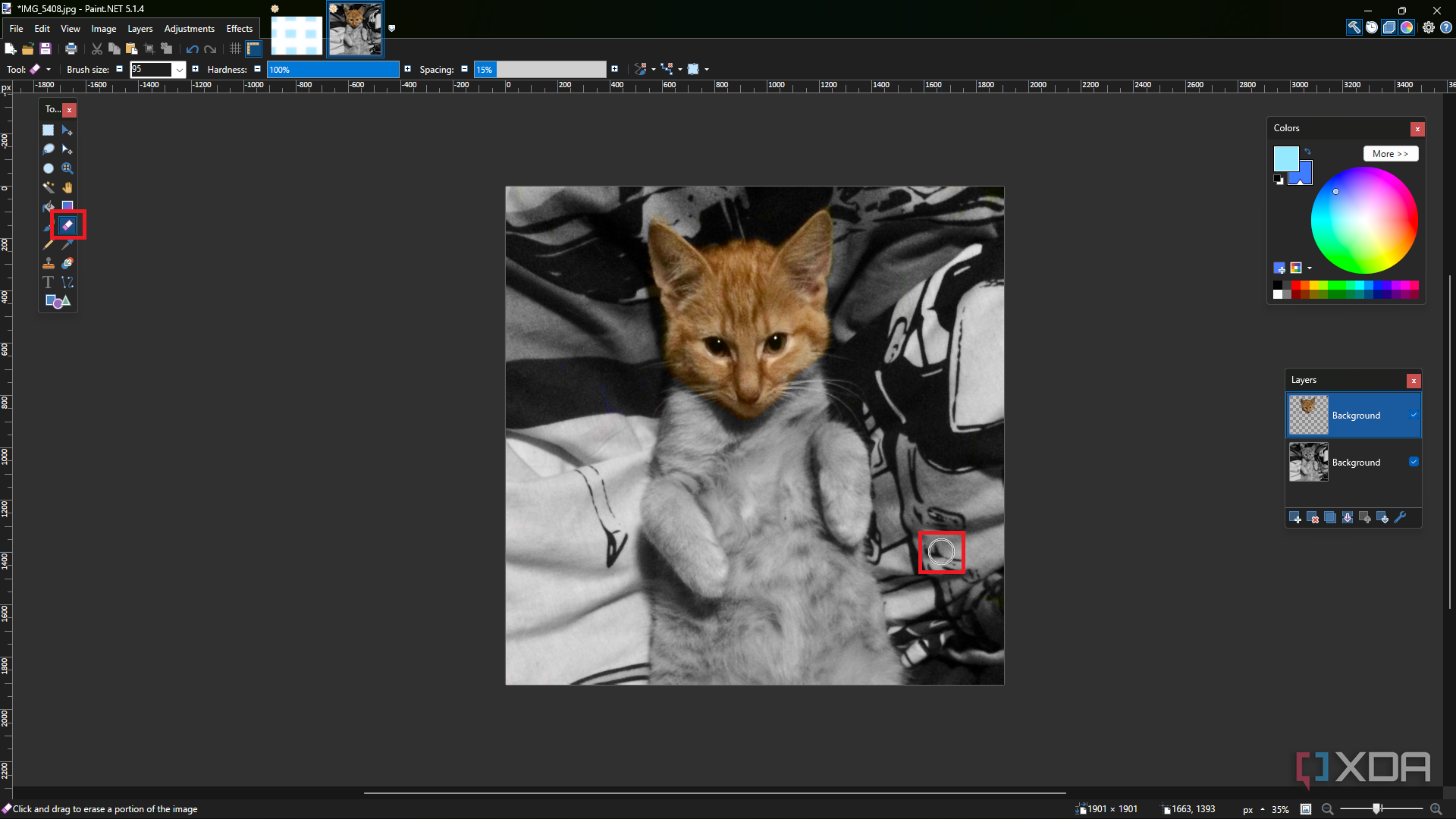Add new layer in Layers panel
Image resolution: width=1456 pixels, height=819 pixels.
(x=1295, y=518)
